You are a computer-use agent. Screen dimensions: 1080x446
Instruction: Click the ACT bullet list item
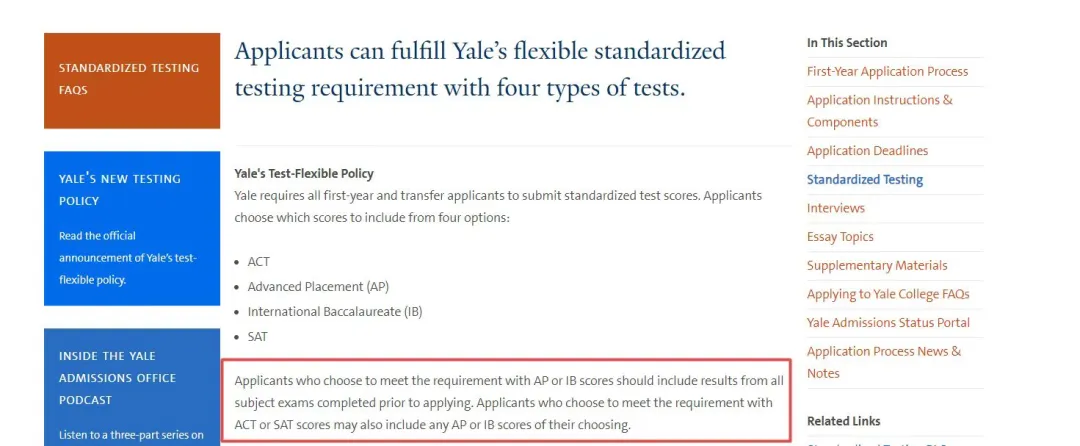pyautogui.click(x=259, y=261)
